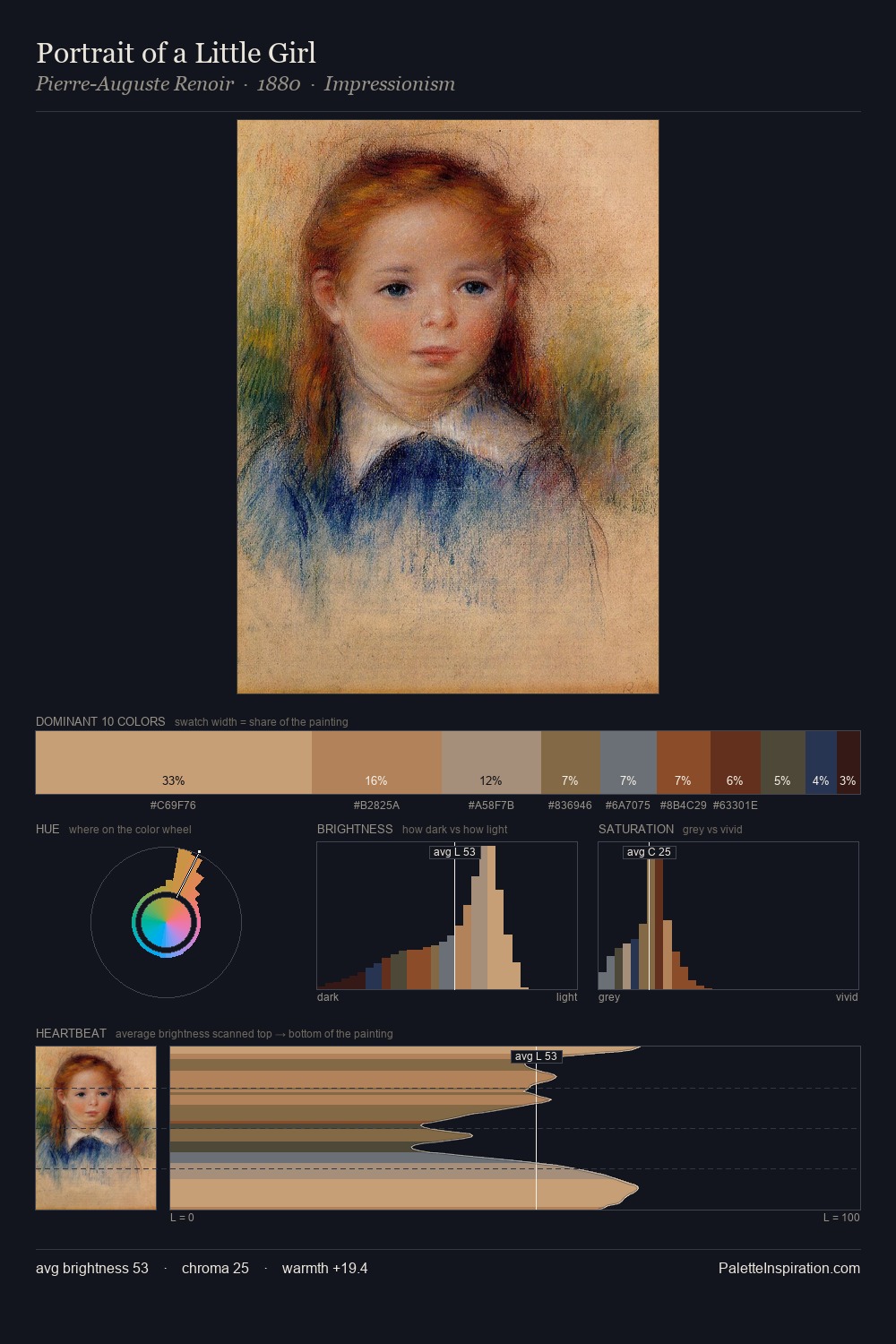896x1344 pixels.
Task: Select the 12% taupe swatch
Action: tap(491, 762)
